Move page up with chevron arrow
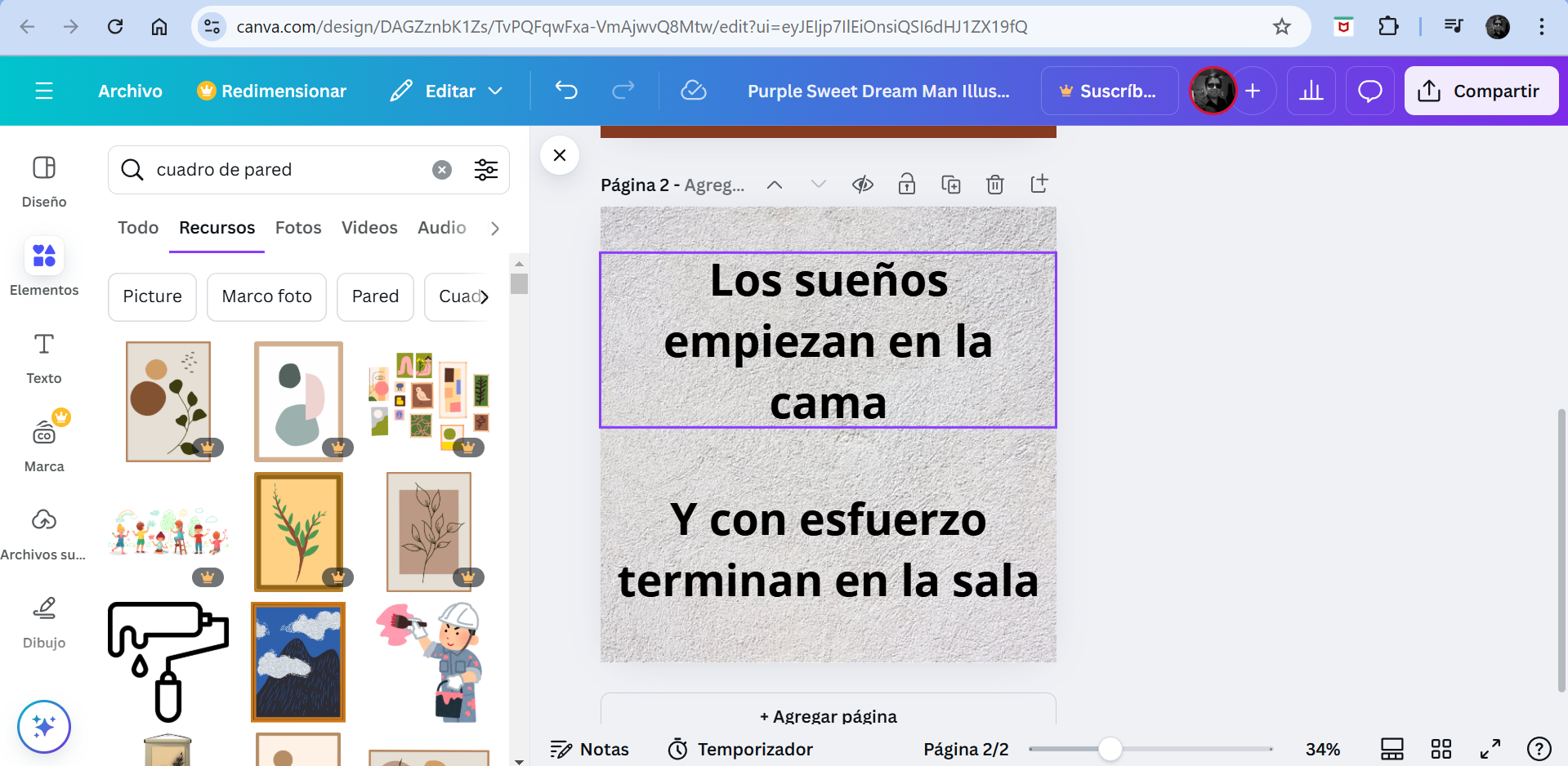1568x766 pixels. (x=775, y=185)
